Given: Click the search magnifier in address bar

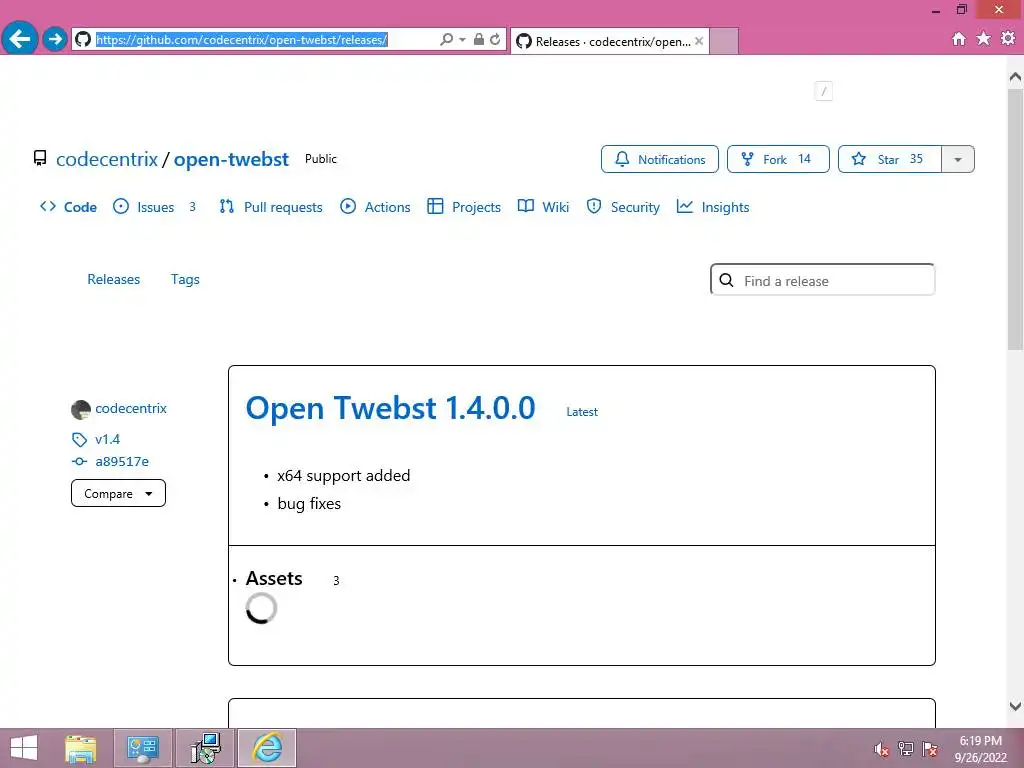Looking at the screenshot, I should tap(446, 39).
